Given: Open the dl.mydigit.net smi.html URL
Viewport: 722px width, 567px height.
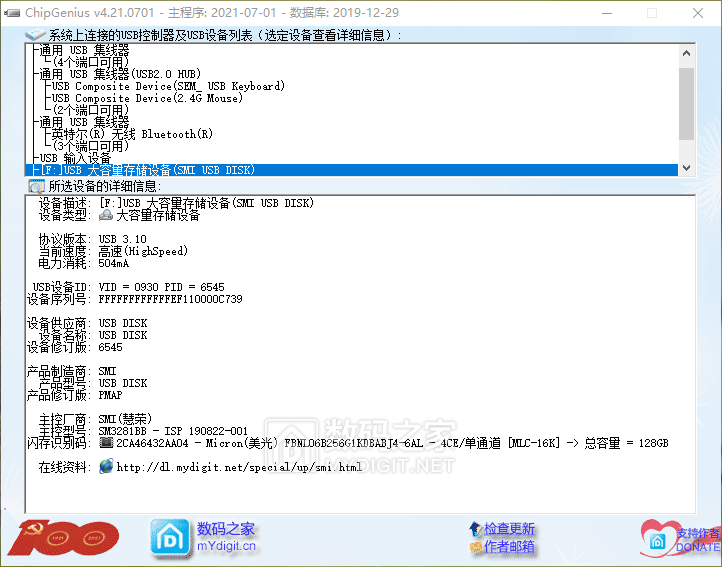Looking at the screenshot, I should coord(239,467).
